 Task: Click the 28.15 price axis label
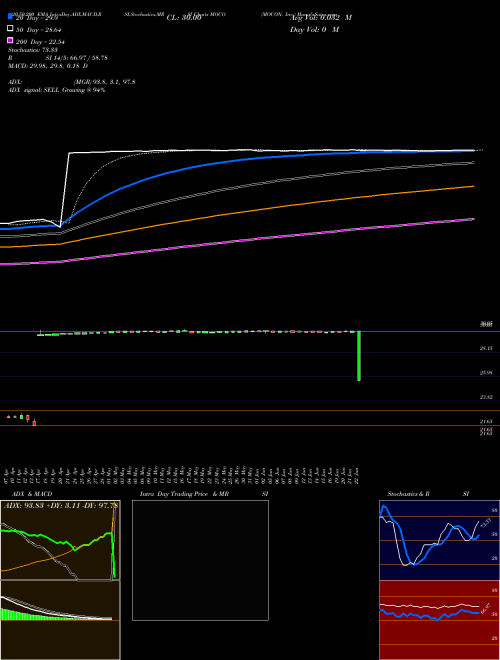(x=486, y=349)
